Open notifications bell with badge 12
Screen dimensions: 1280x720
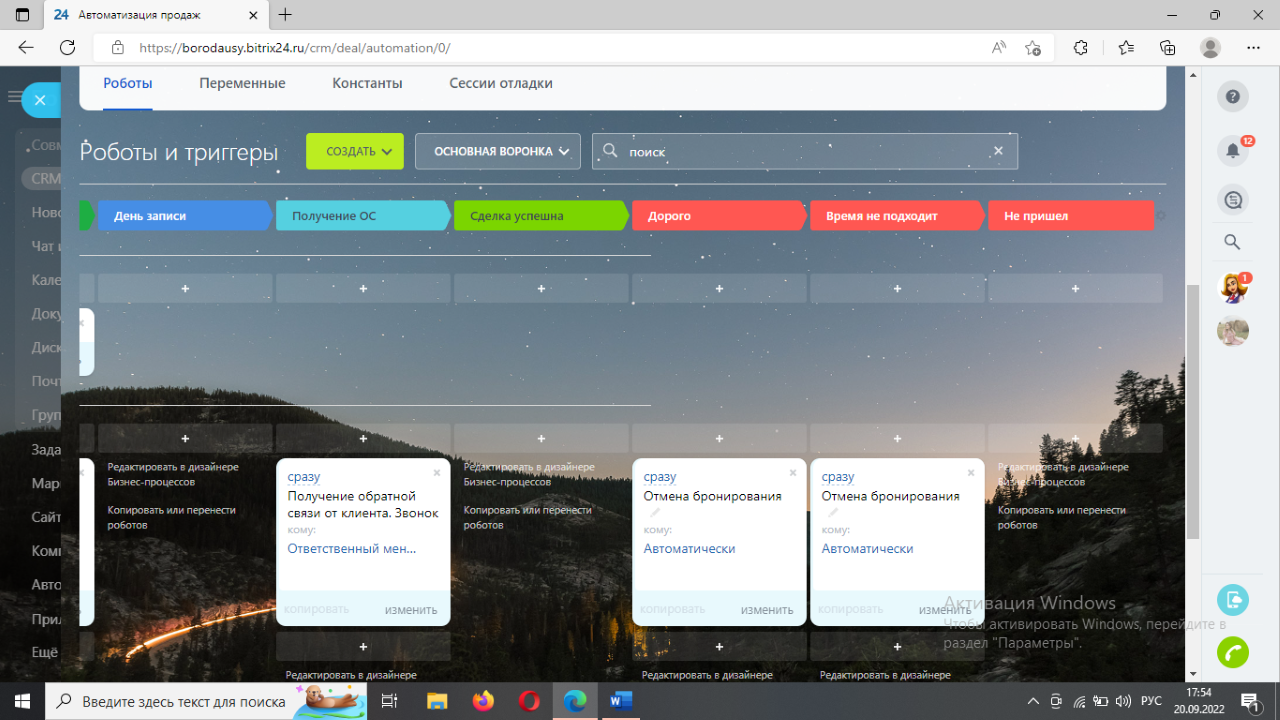pos(1233,151)
